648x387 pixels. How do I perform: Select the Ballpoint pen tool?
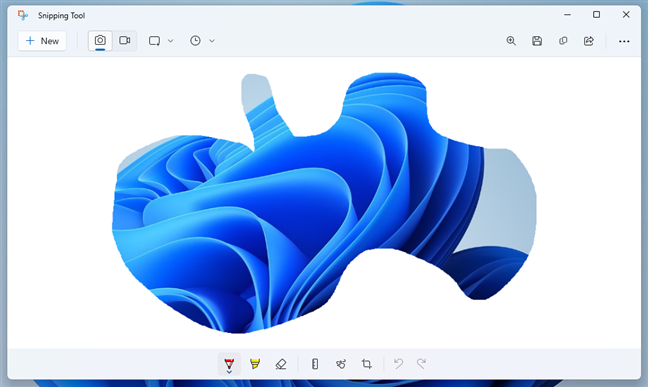229,364
